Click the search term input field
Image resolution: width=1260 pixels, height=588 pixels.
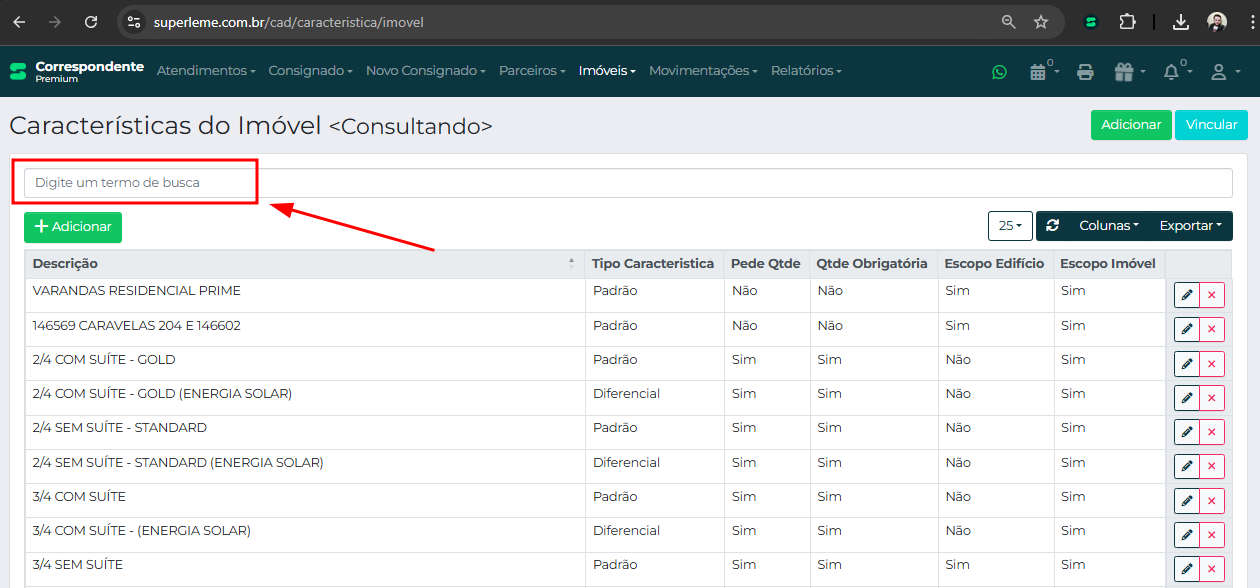(x=628, y=183)
